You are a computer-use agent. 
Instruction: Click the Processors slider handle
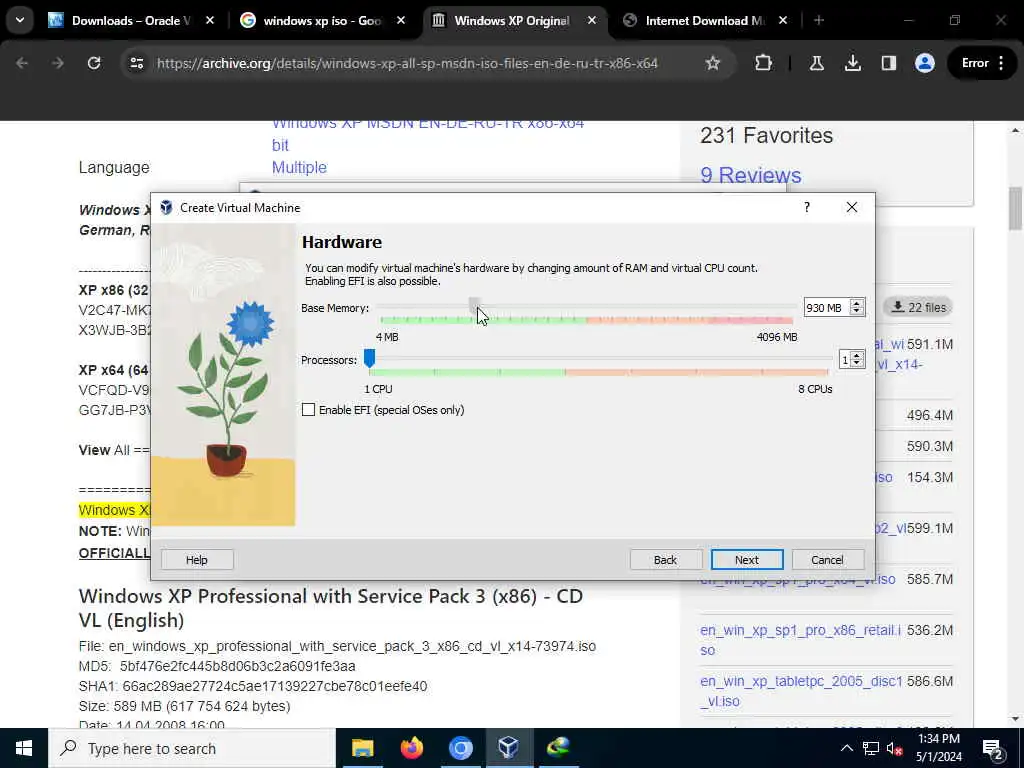pos(369,358)
